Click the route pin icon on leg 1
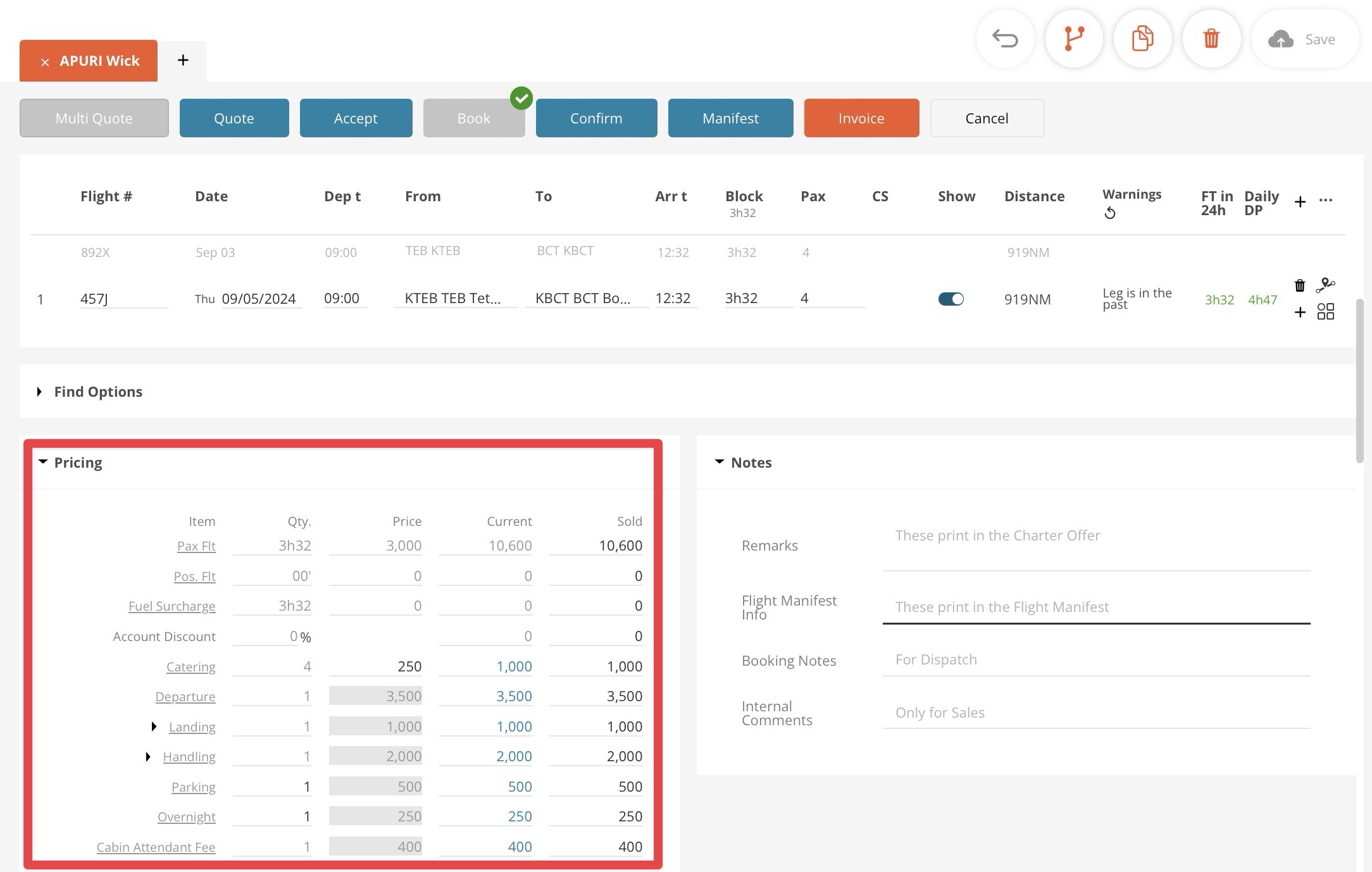Viewport: 1372px width, 872px height. point(1325,285)
